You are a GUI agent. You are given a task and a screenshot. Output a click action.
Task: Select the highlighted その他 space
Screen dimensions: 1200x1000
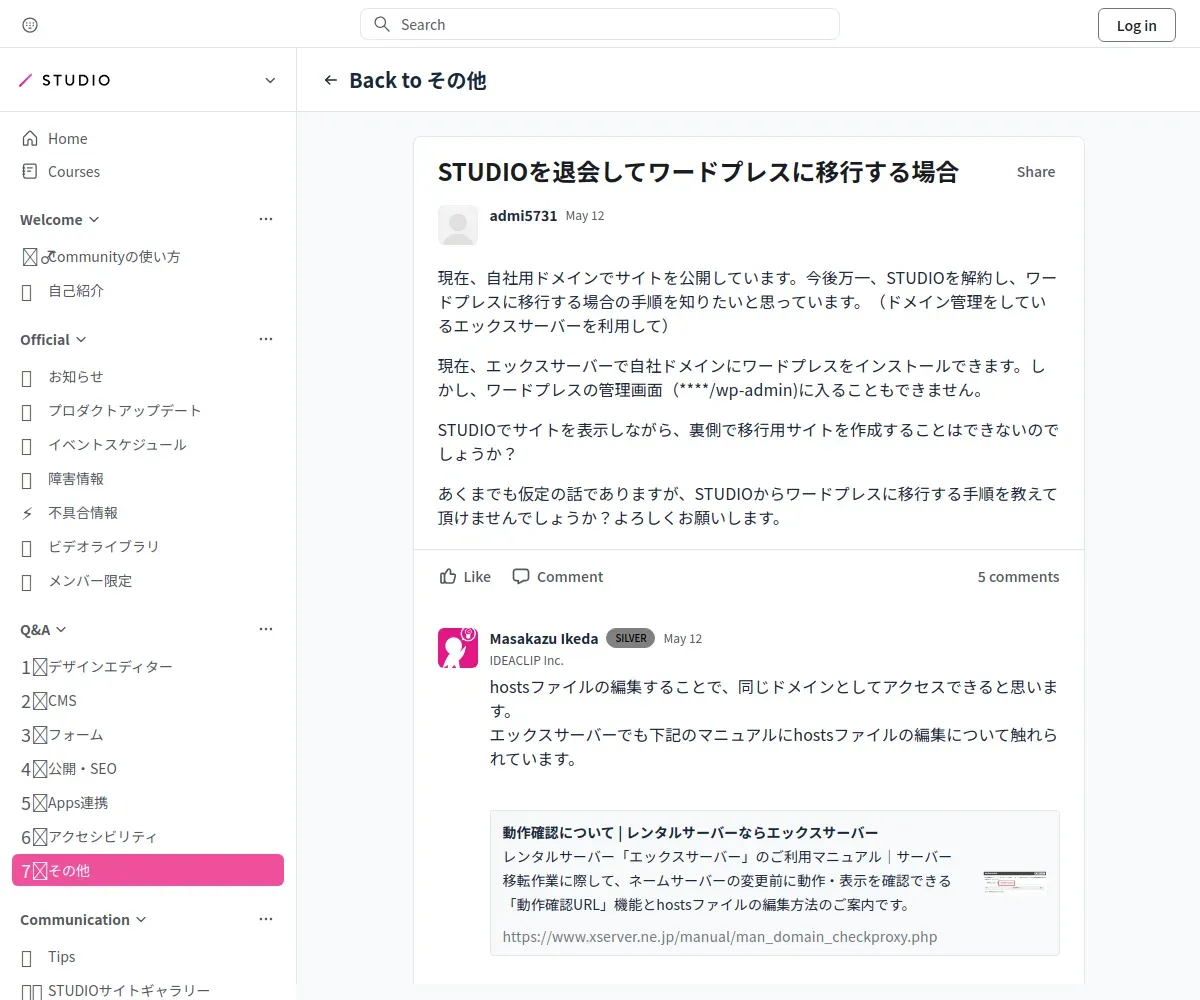click(148, 870)
